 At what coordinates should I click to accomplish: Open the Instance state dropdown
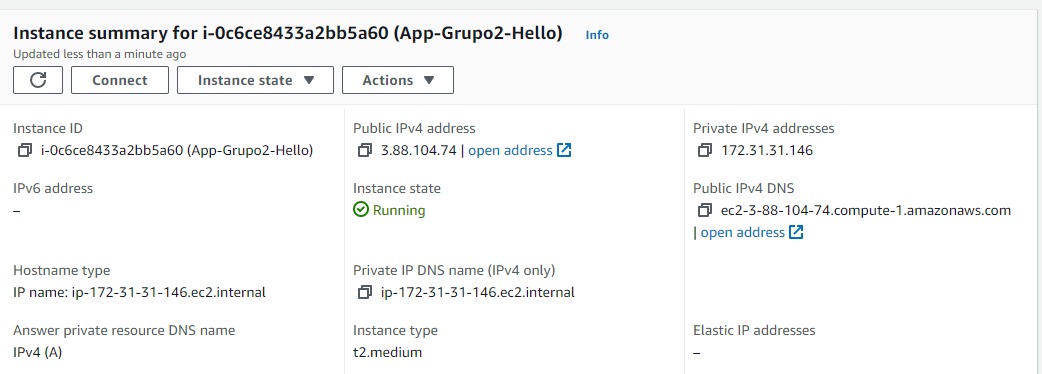tap(255, 80)
